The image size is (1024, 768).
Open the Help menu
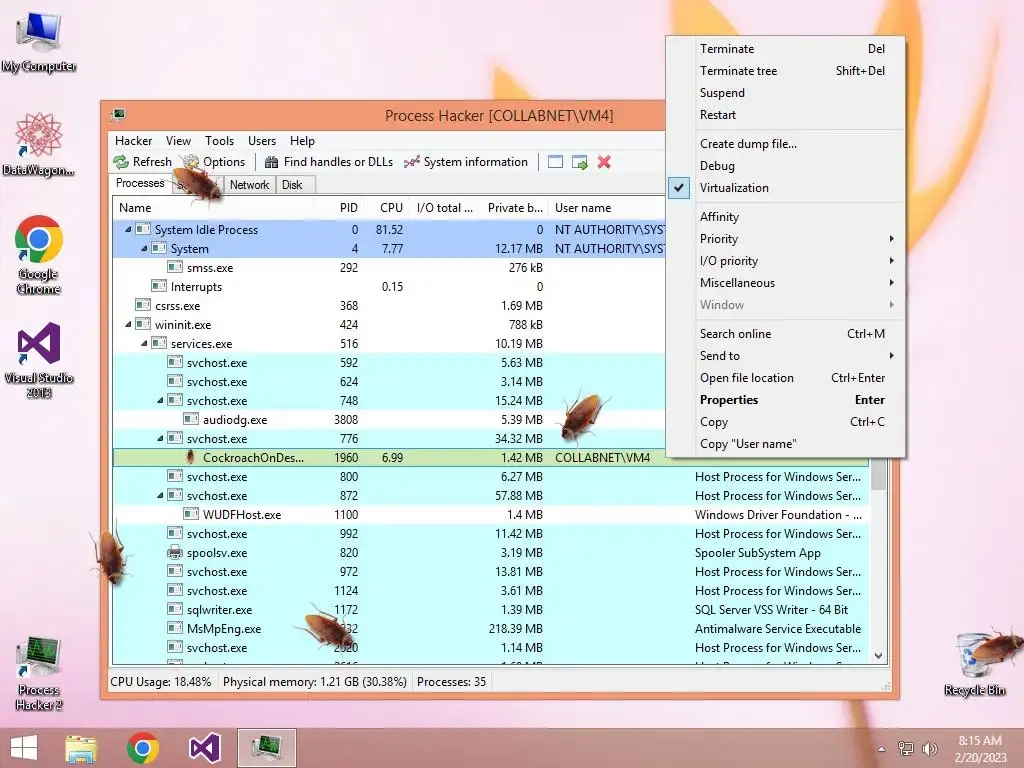[302, 140]
